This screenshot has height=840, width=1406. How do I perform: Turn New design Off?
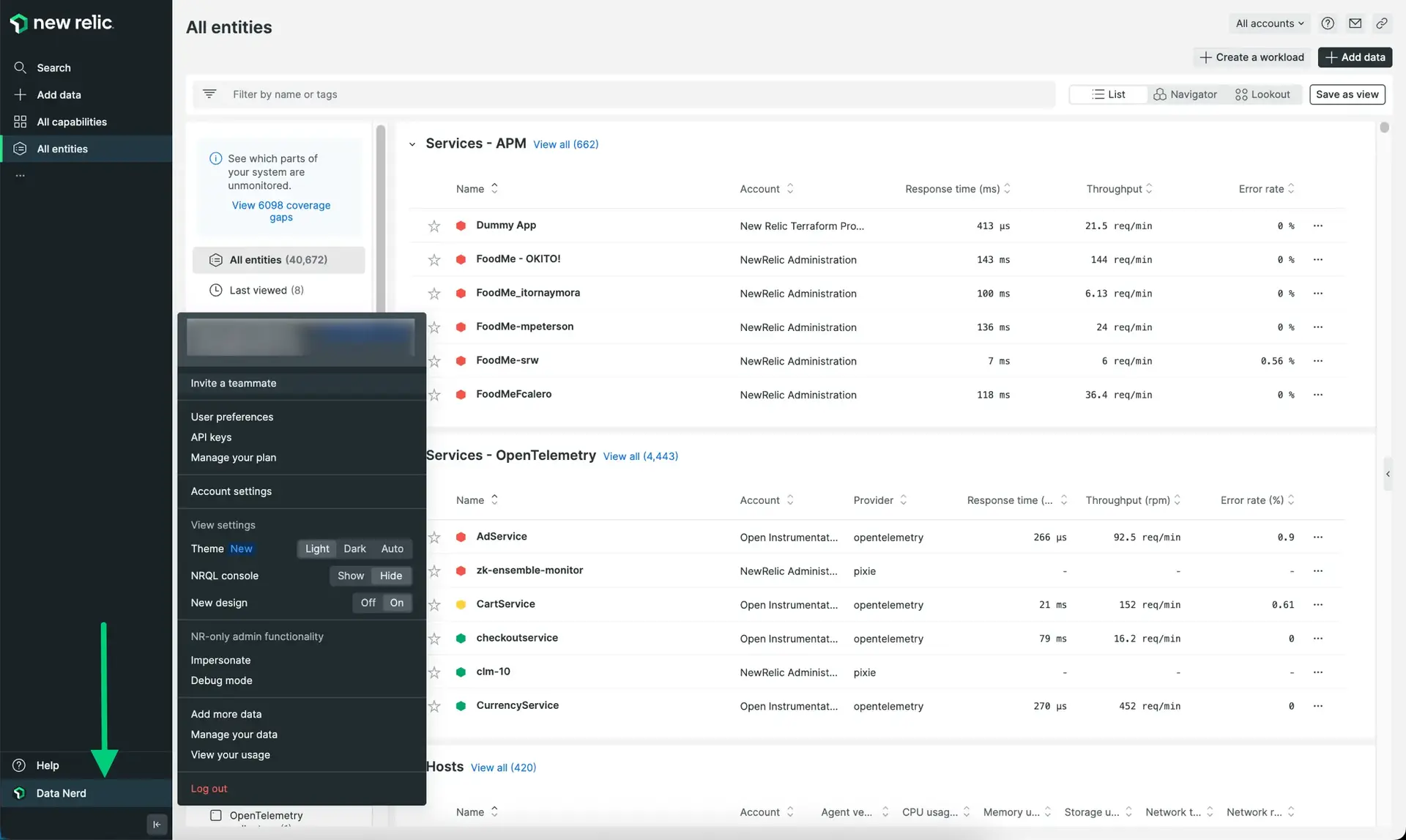click(x=368, y=603)
